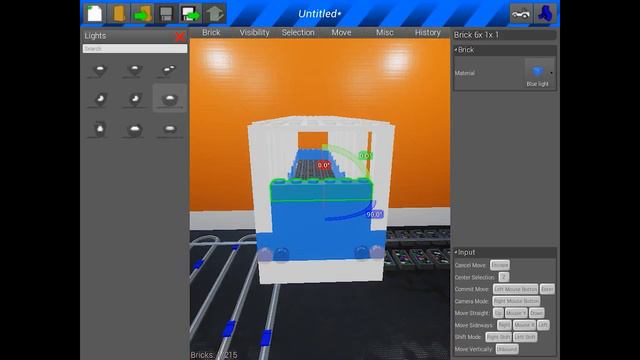Open the Material dropdown arrow
640x360 pixels.
551,73
